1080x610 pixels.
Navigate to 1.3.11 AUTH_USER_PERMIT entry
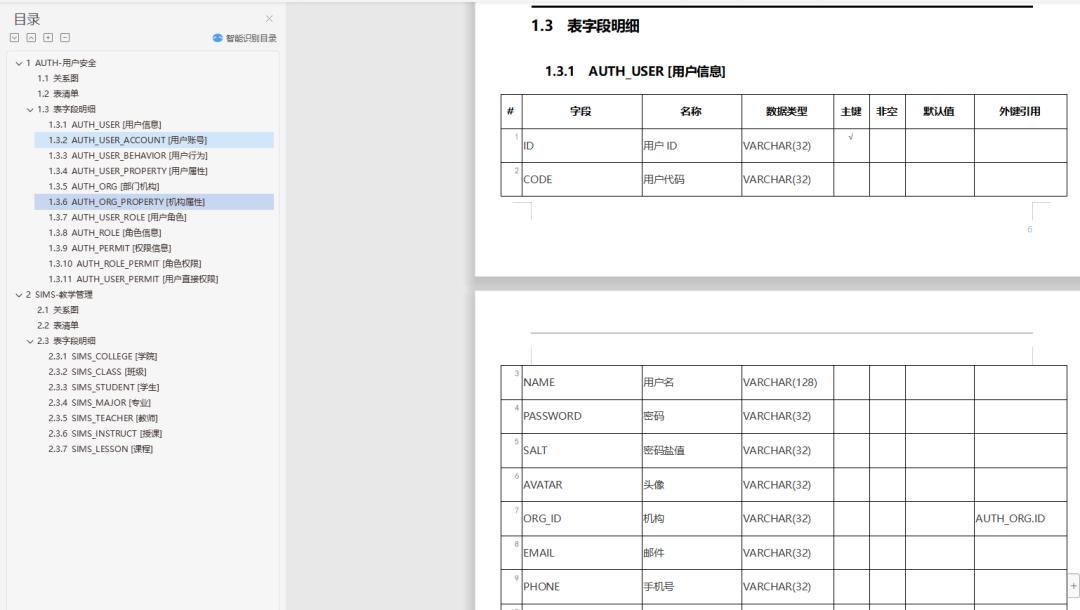click(133, 279)
